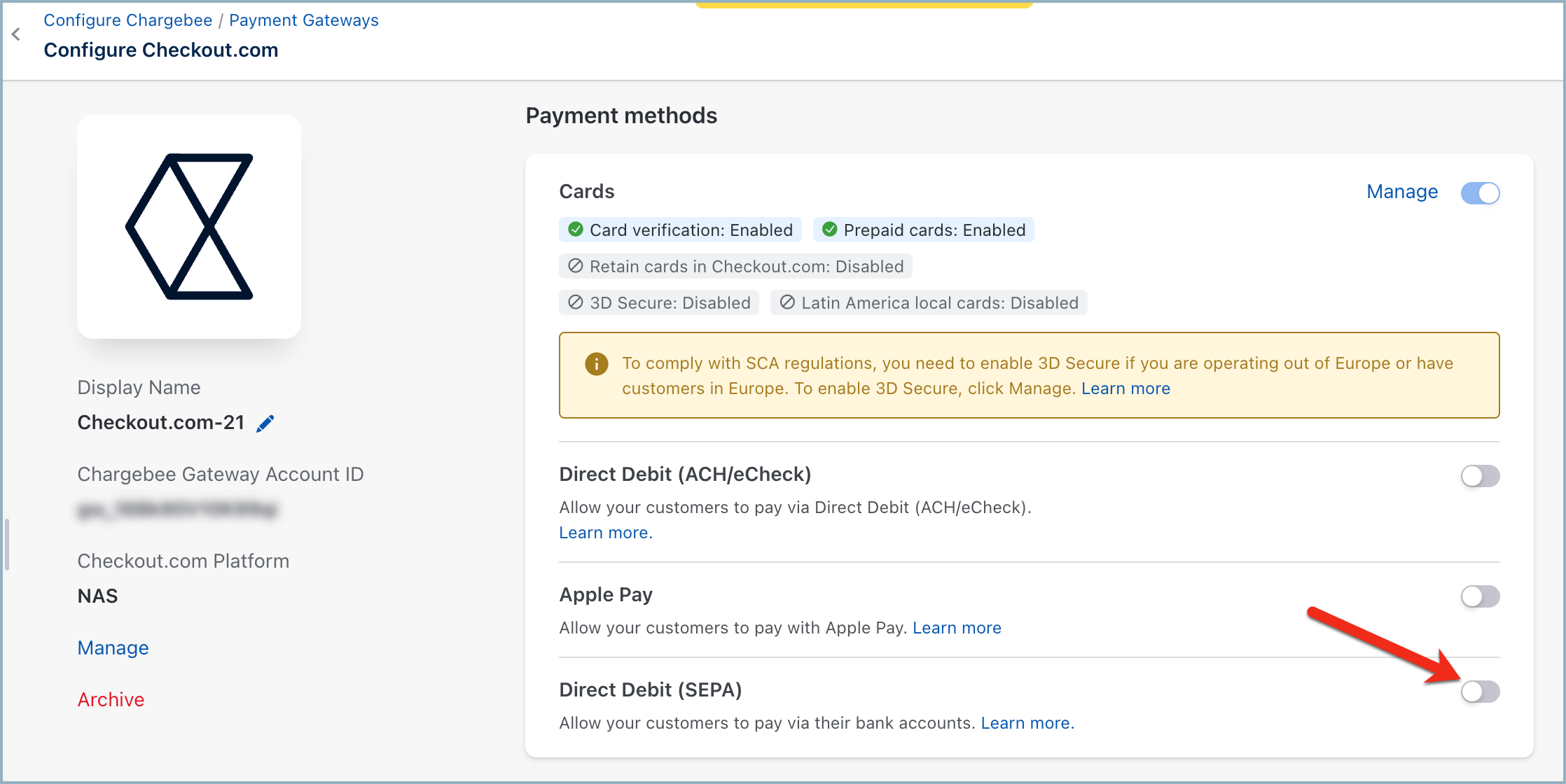Click Retain cards disabled icon
This screenshot has width=1566, height=784.
(576, 266)
